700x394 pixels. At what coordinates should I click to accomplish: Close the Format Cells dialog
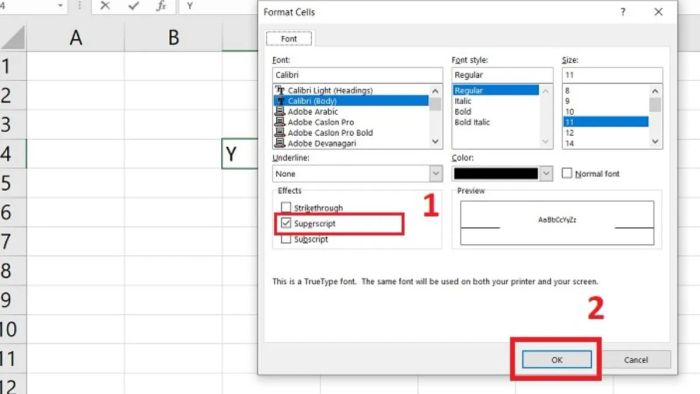click(x=658, y=12)
